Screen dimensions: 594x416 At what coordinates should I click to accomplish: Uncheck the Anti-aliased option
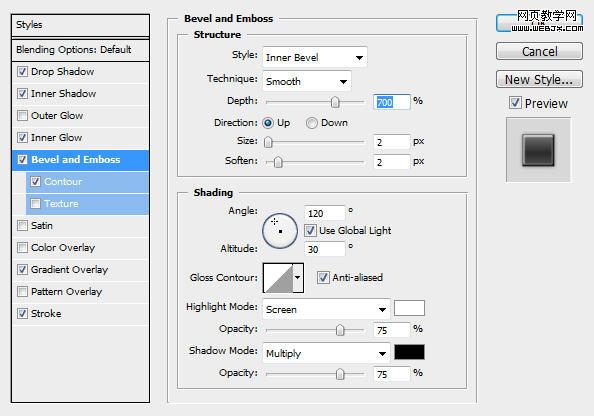pyautogui.click(x=322, y=277)
